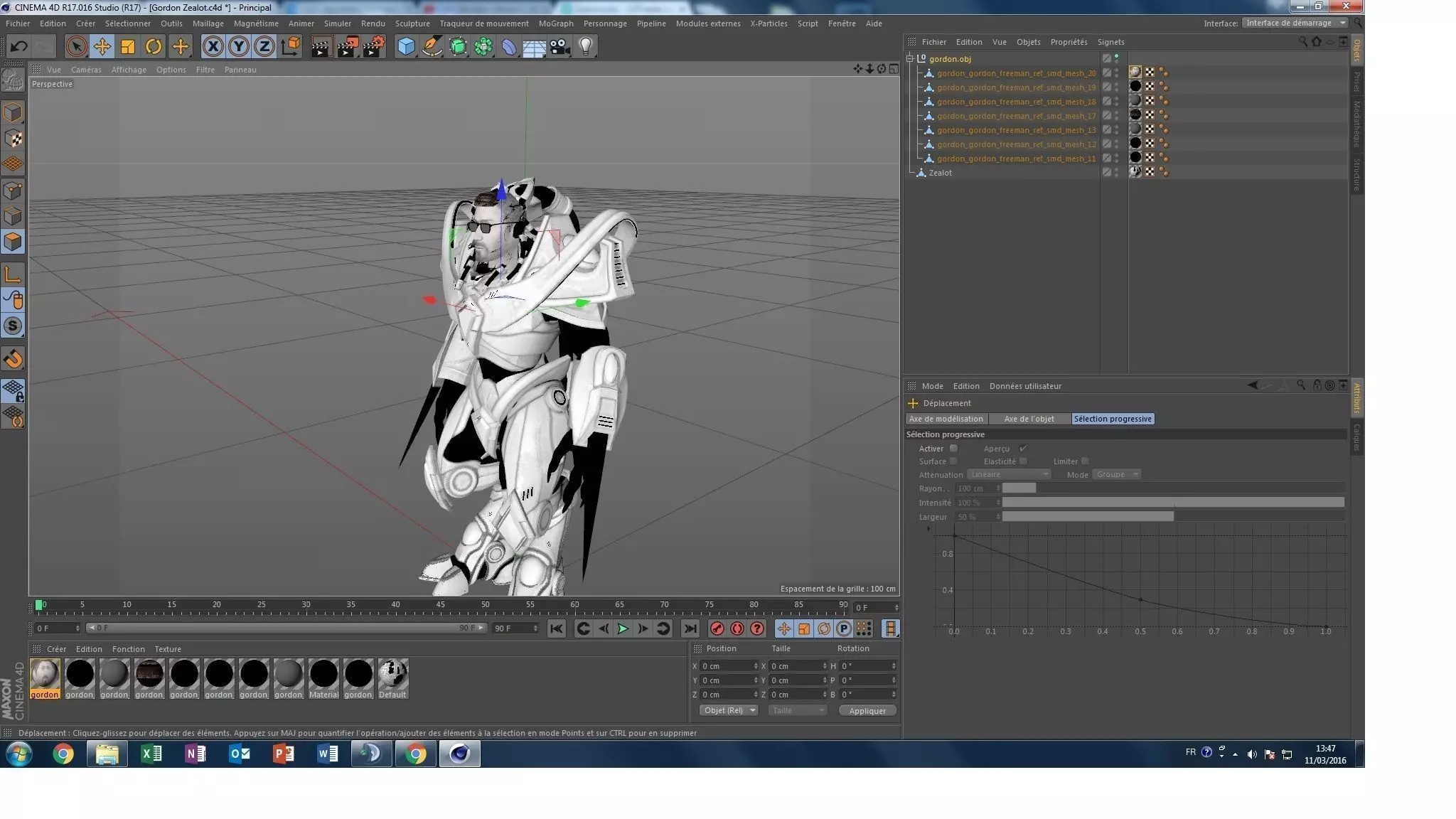Open the Interface layout dropdown

point(1295,23)
